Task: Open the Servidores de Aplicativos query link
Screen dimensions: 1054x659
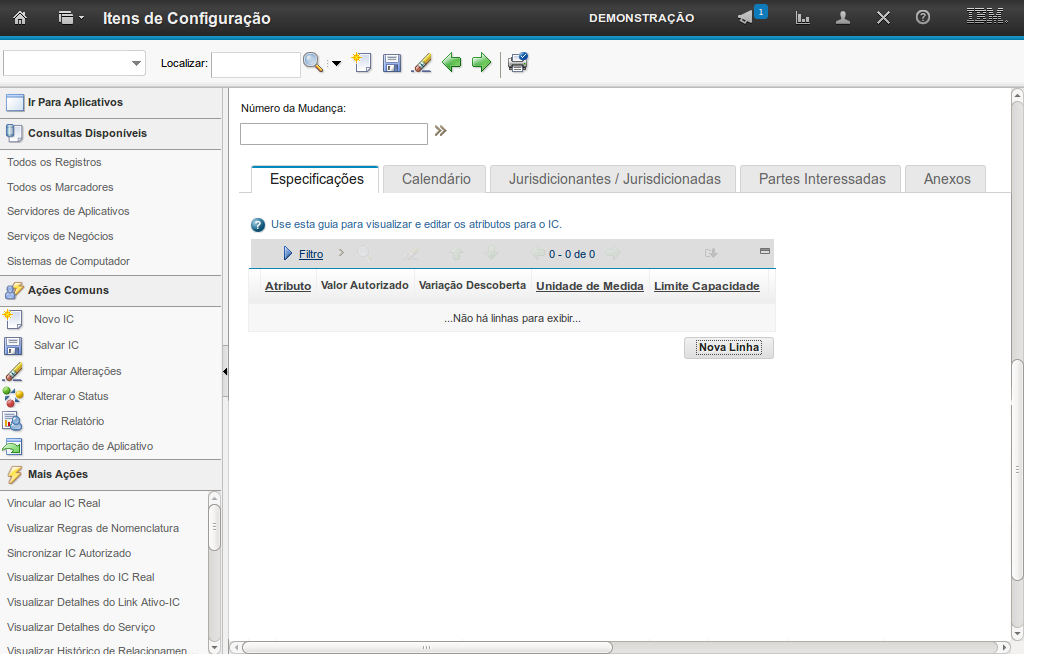Action: click(68, 211)
